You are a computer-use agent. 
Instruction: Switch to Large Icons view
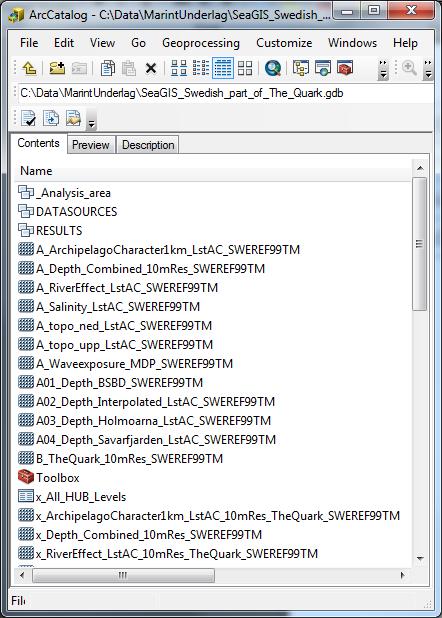179,68
